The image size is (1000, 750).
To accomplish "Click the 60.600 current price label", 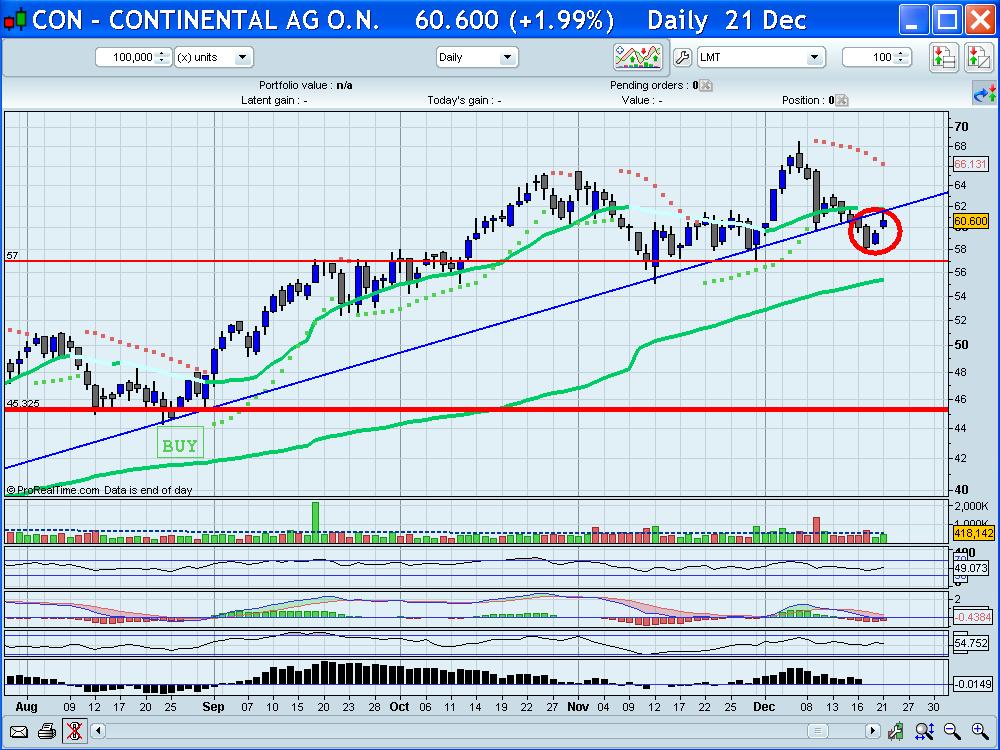I will coord(971,221).
